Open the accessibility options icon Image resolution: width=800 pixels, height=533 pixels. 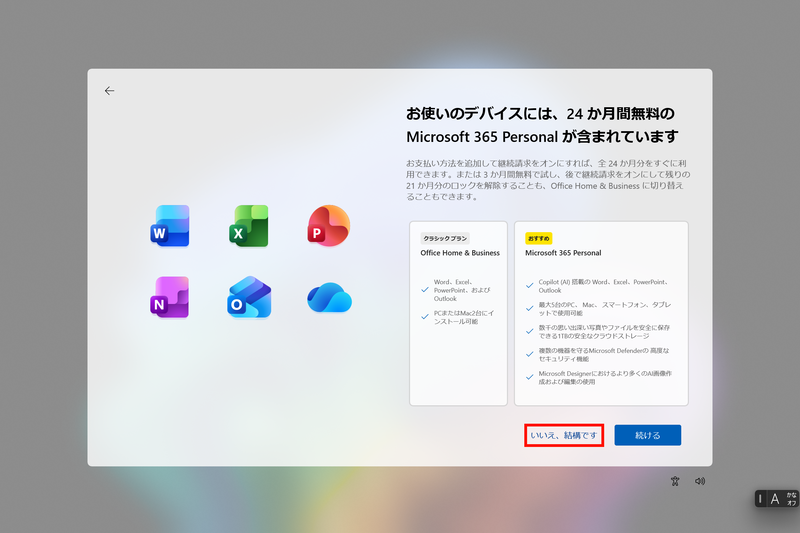(675, 481)
